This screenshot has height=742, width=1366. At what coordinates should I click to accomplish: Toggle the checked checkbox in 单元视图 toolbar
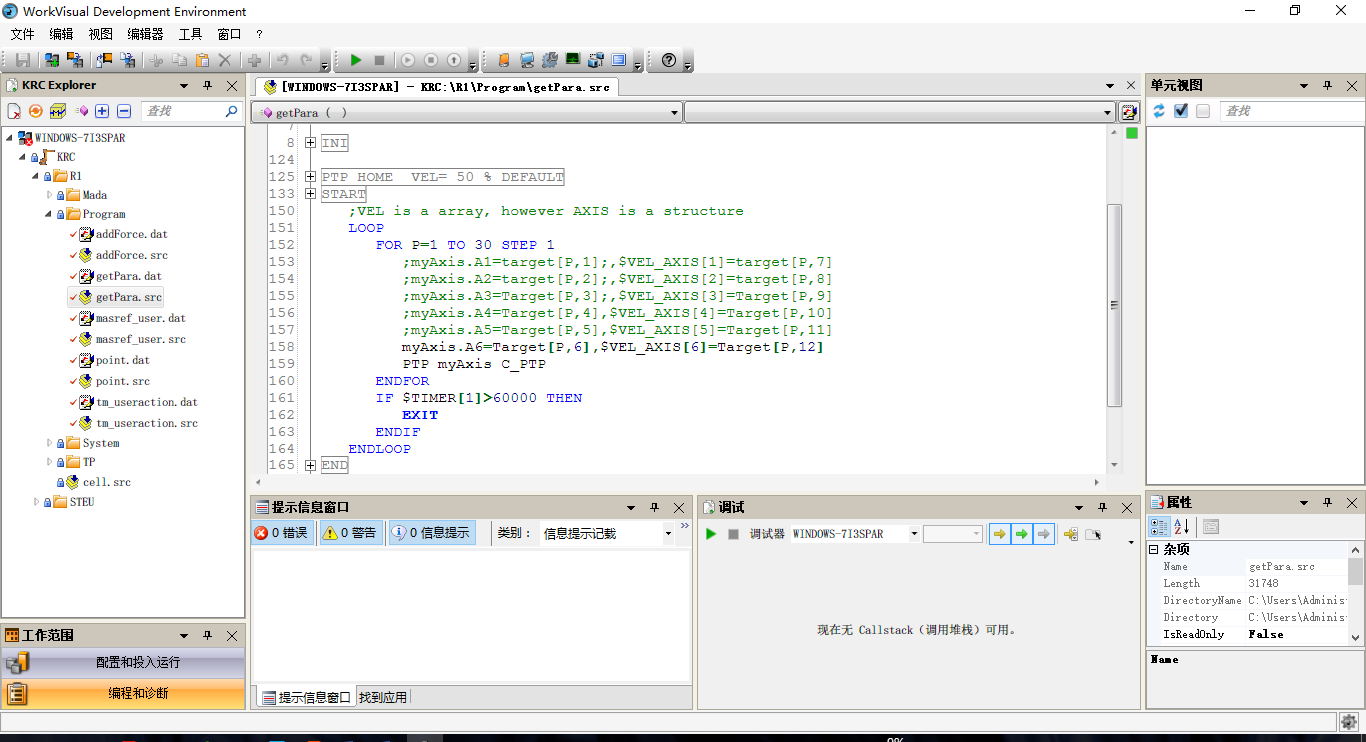click(1181, 111)
